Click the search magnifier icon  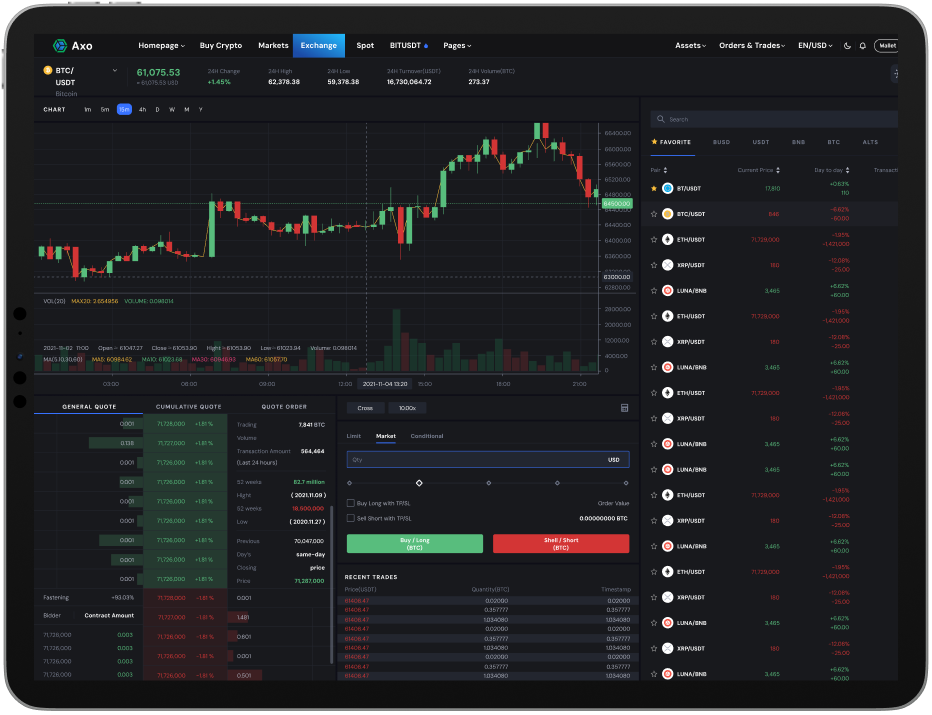click(x=661, y=119)
